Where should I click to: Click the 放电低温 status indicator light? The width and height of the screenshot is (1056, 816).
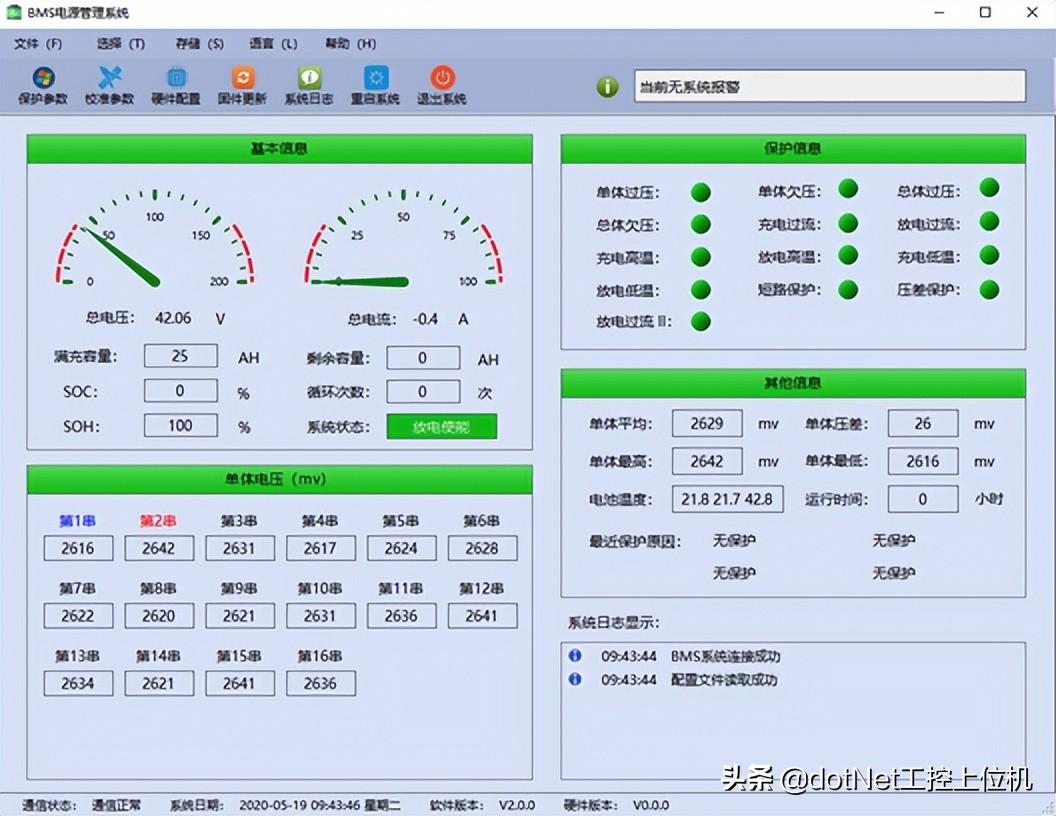point(700,290)
